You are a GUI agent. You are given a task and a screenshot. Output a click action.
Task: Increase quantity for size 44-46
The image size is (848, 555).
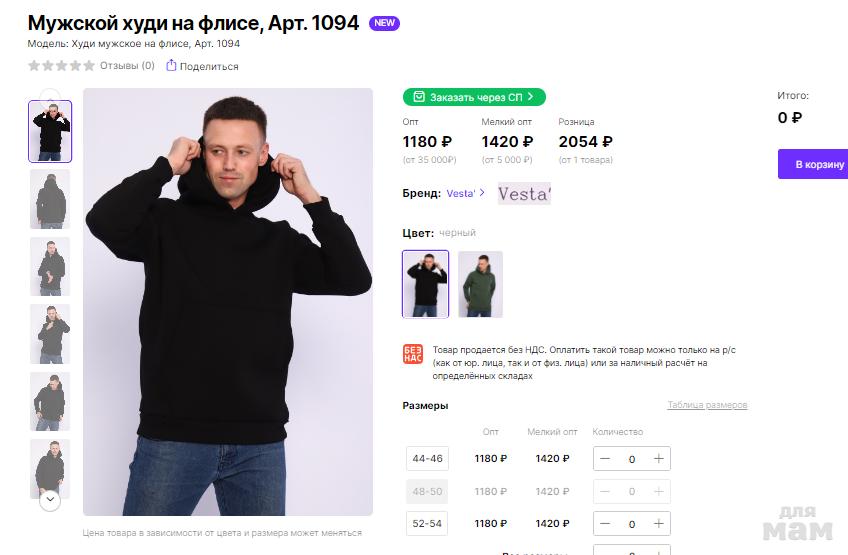coord(658,459)
